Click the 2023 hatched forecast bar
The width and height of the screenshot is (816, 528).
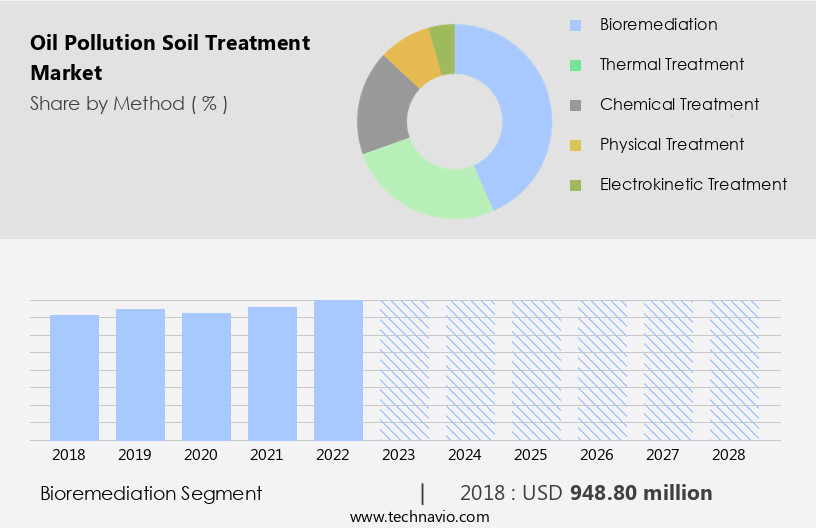pyautogui.click(x=404, y=370)
